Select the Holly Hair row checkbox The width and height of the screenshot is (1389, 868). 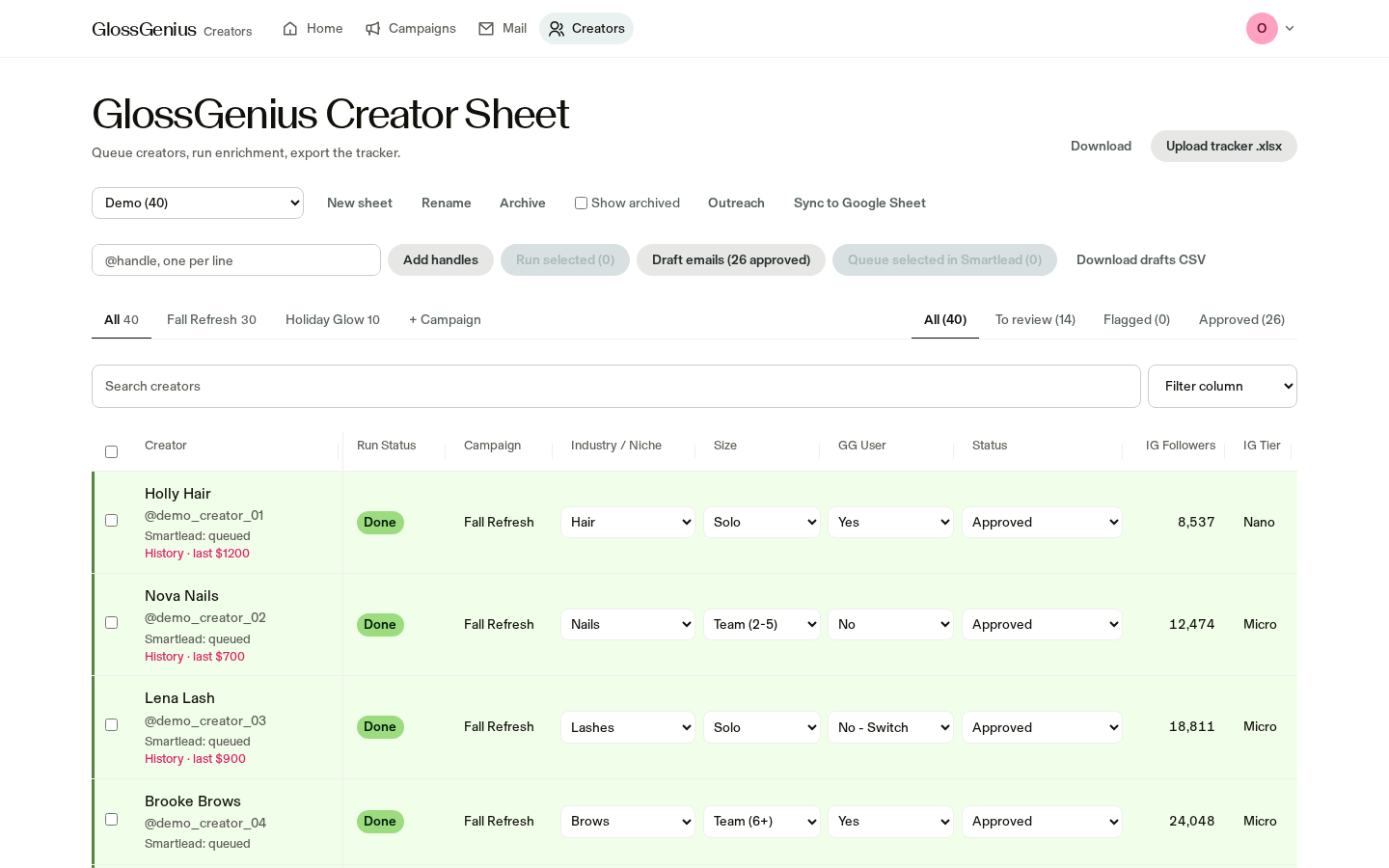[111, 521]
